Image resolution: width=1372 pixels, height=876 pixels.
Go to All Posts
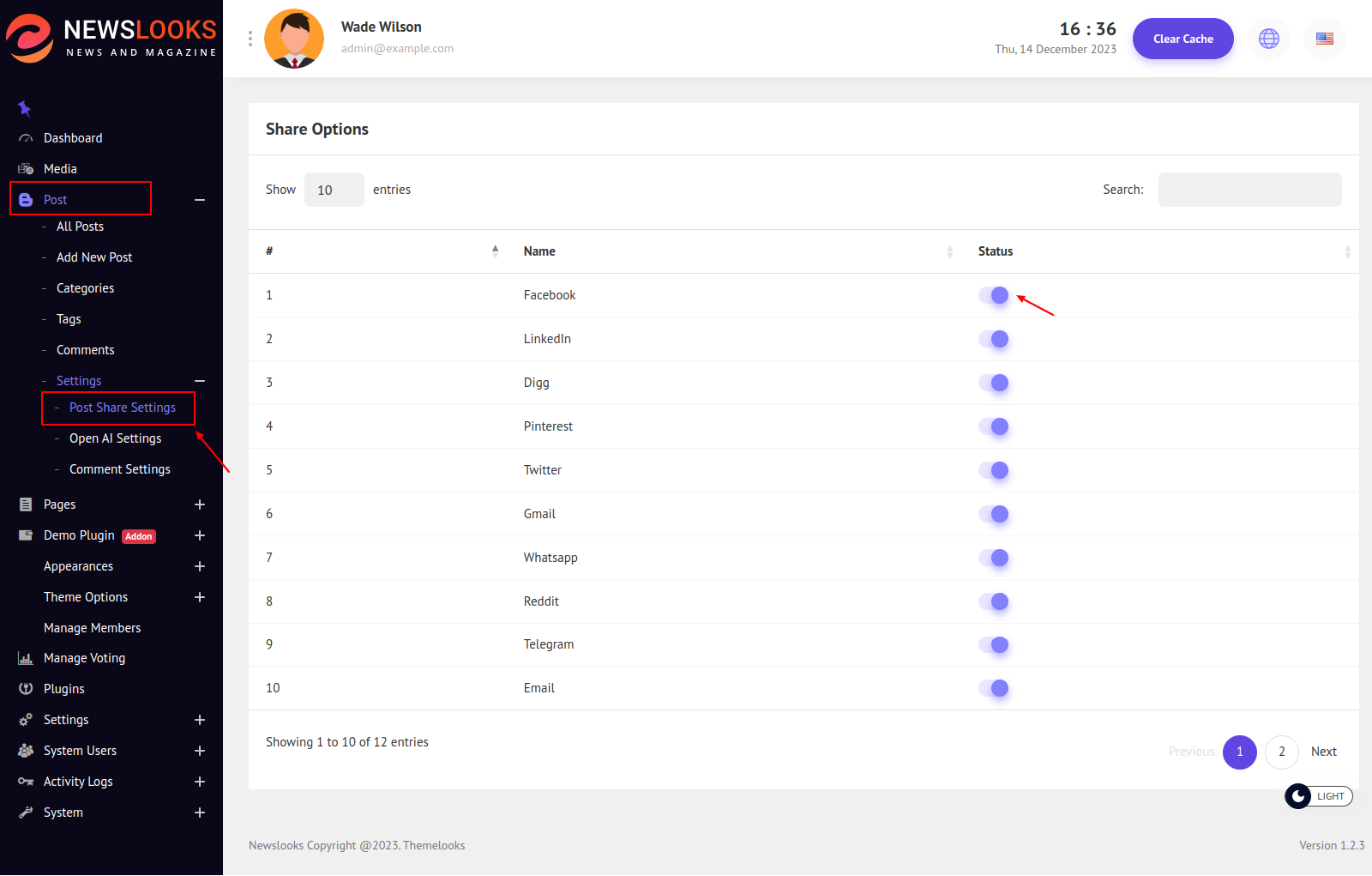pyautogui.click(x=80, y=227)
